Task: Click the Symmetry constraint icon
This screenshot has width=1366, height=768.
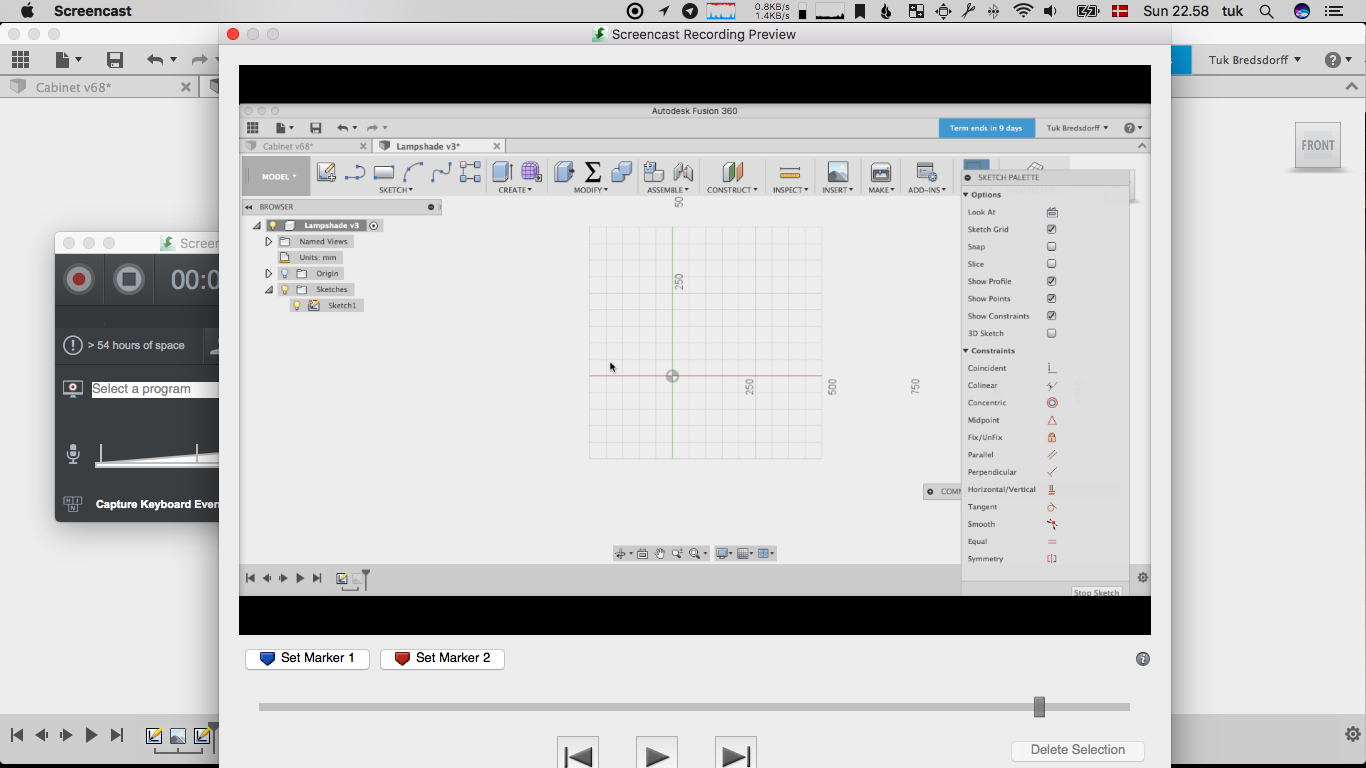Action: pos(1051,558)
